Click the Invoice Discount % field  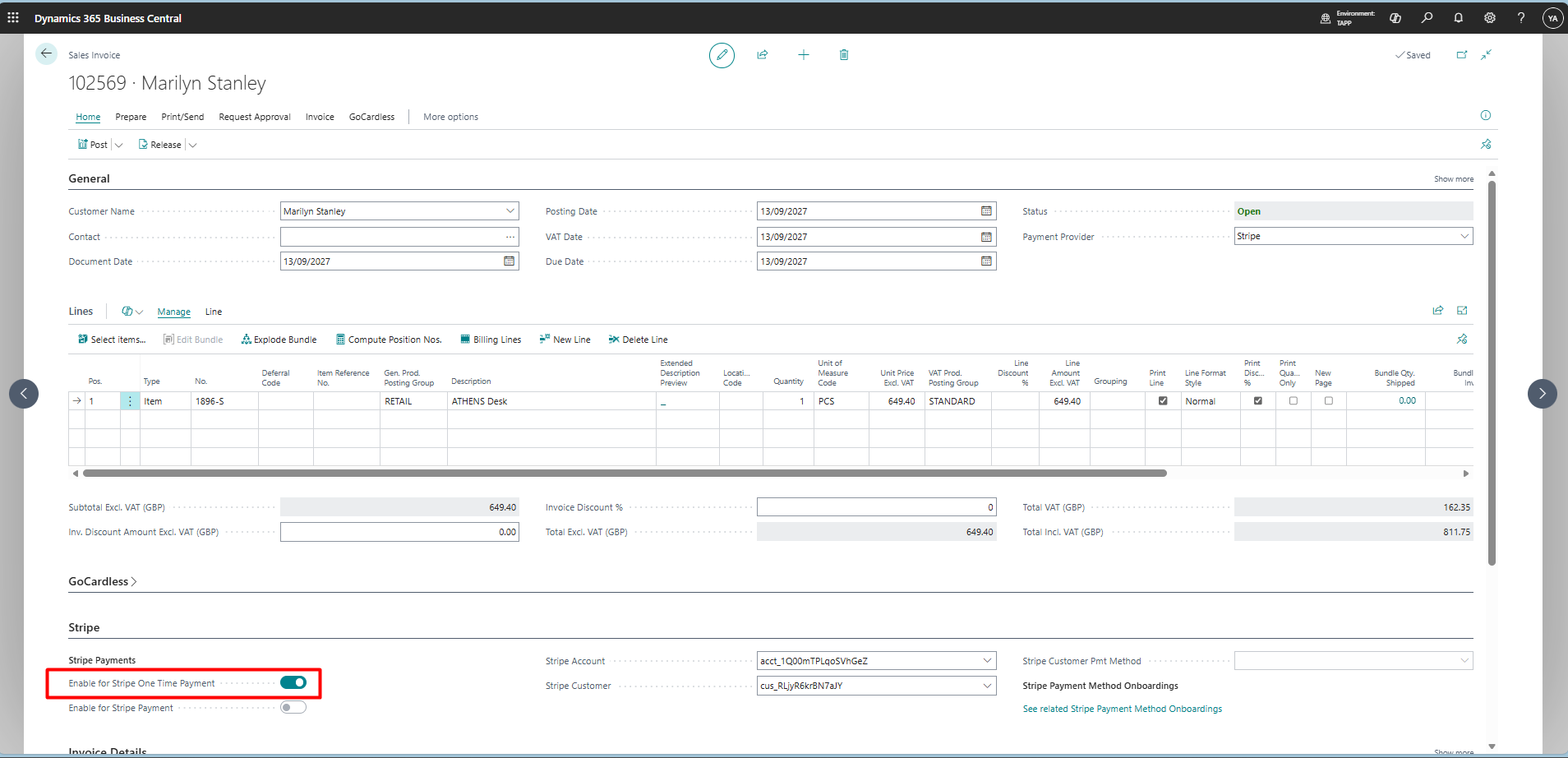click(x=876, y=507)
